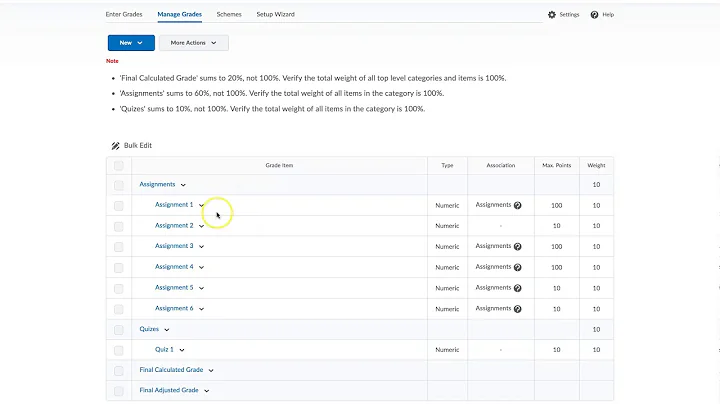Open Final Adjusted Grade context chevron
The image size is (720, 404).
pos(207,391)
